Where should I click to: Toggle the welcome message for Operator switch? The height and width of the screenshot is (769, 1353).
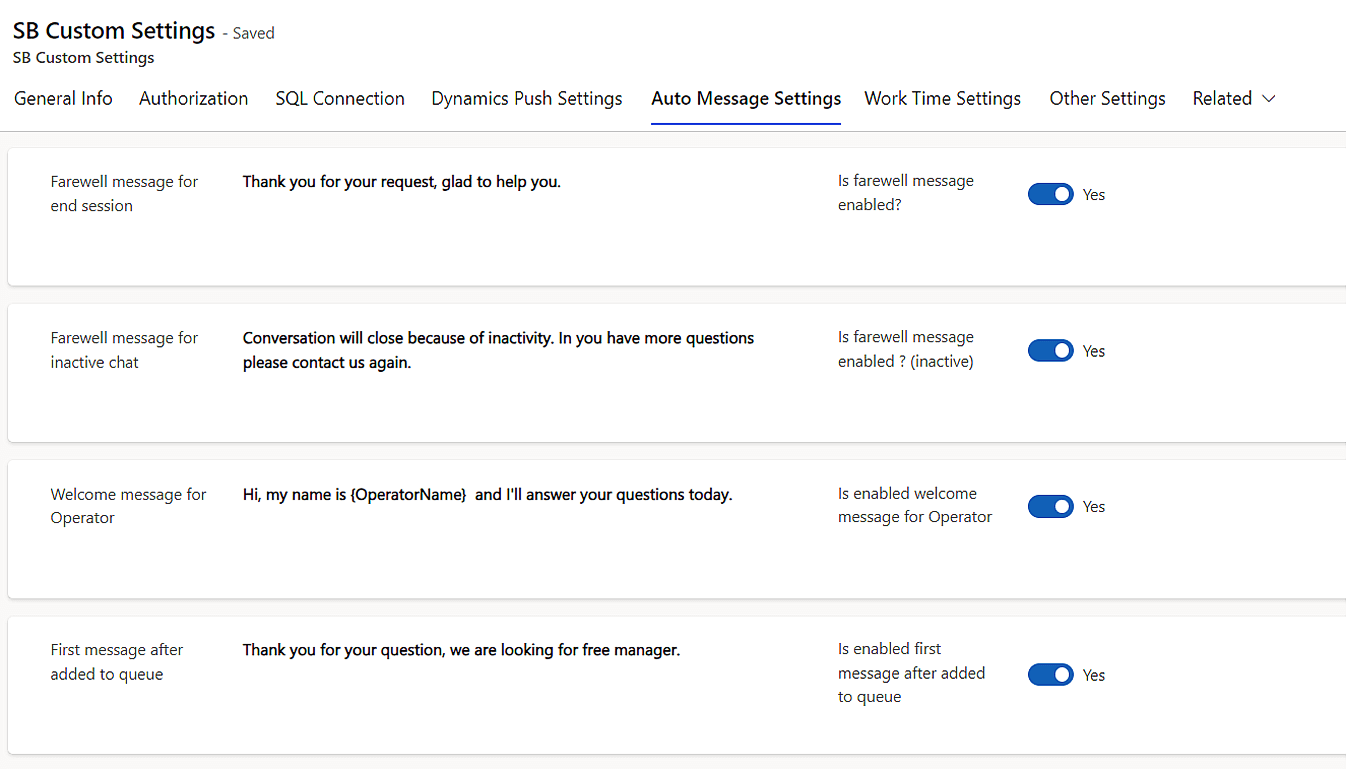[1050, 507]
